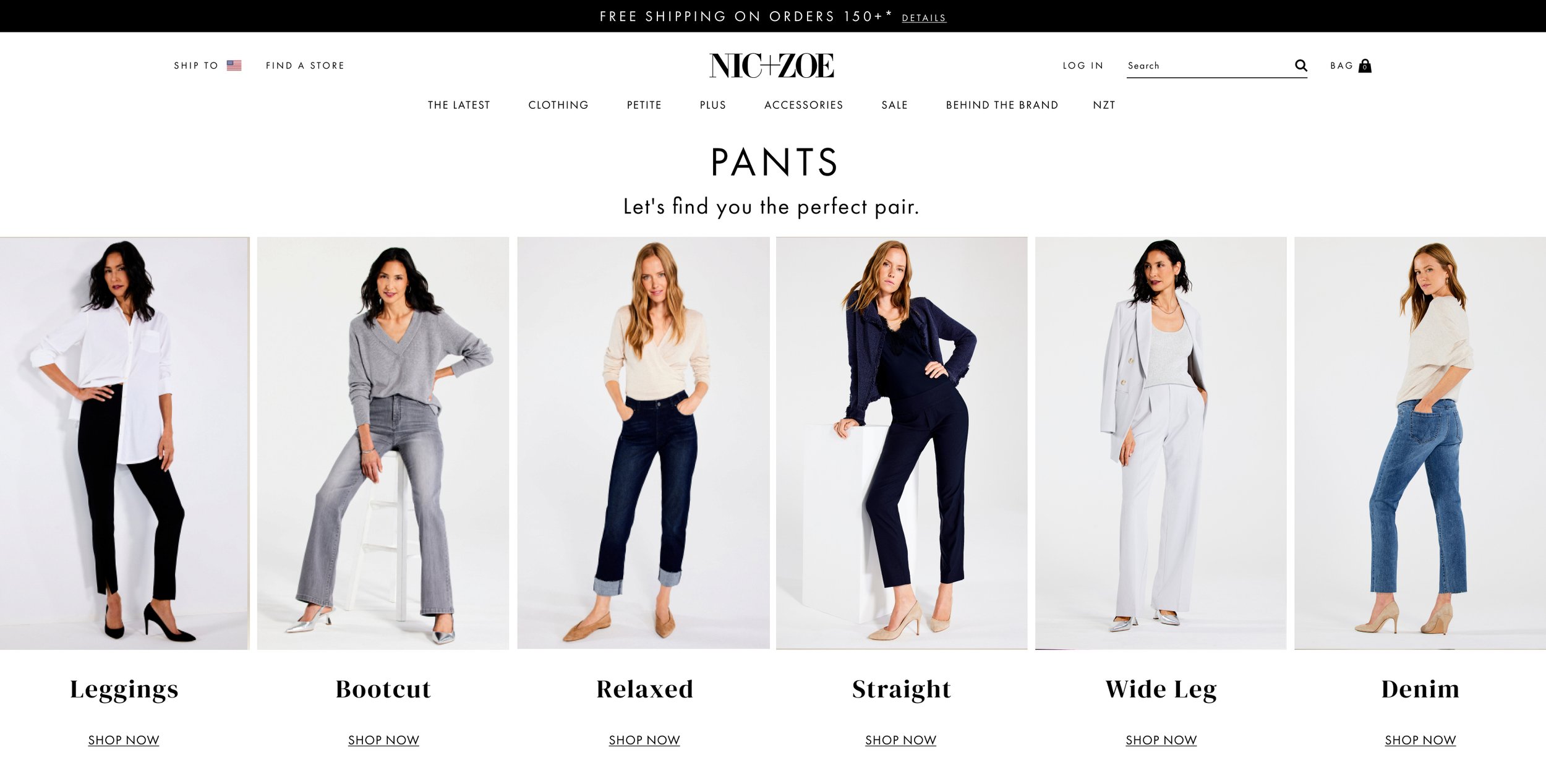Click the Log In link

[x=1083, y=66]
